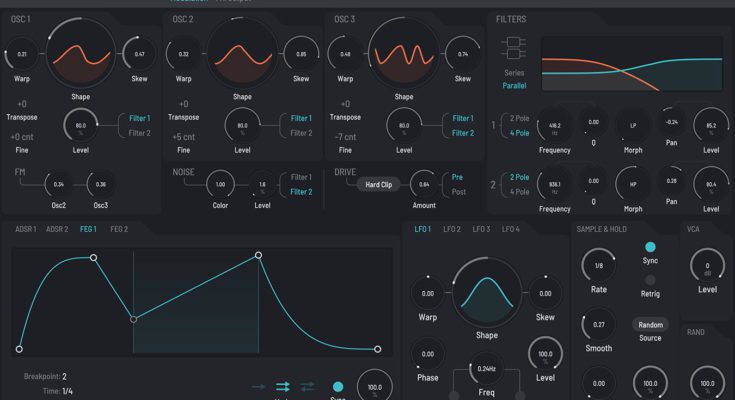Select the top-right envelope breakpoint

point(259,255)
